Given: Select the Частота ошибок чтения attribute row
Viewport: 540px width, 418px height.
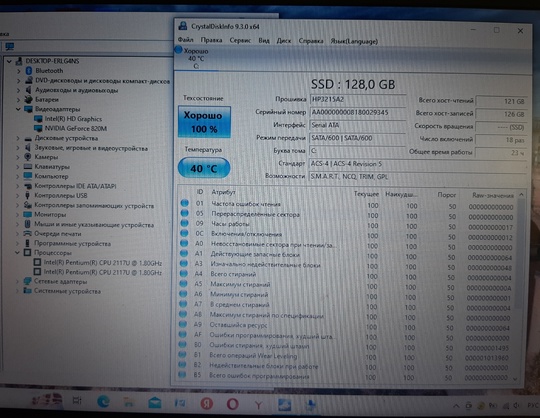Looking at the screenshot, I should (x=347, y=205).
